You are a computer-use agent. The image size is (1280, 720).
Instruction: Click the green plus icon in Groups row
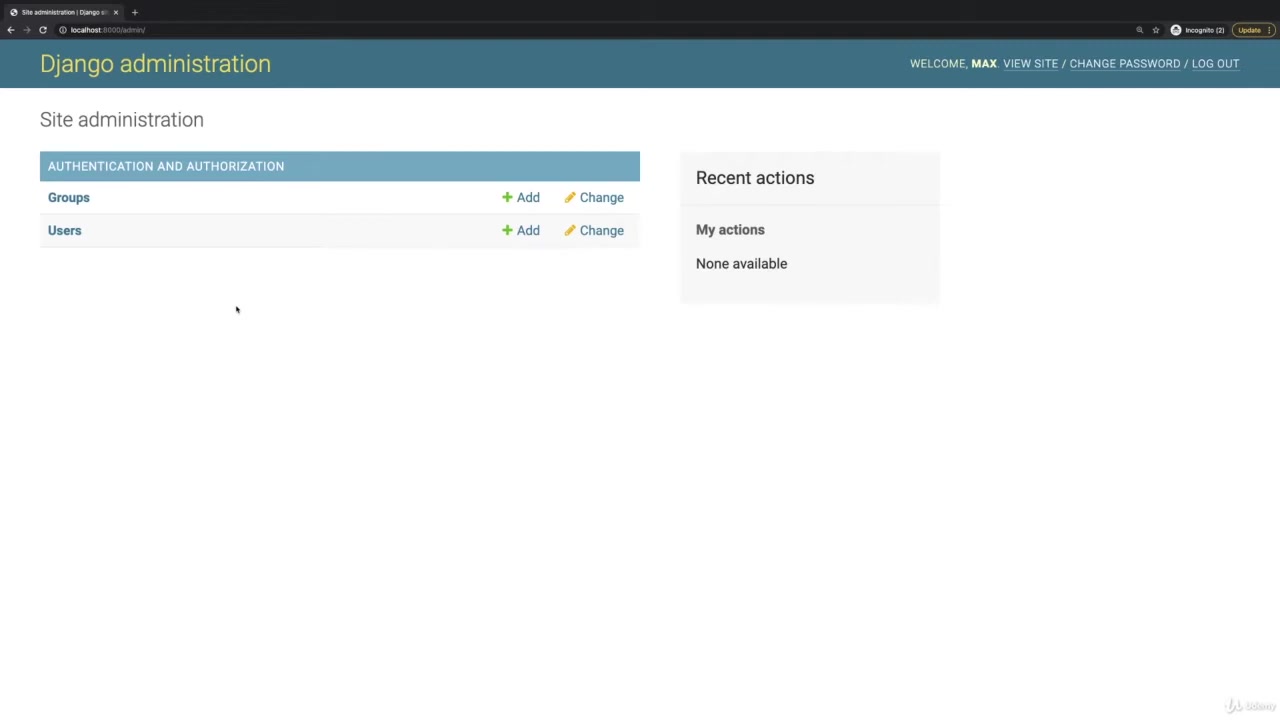coord(507,198)
